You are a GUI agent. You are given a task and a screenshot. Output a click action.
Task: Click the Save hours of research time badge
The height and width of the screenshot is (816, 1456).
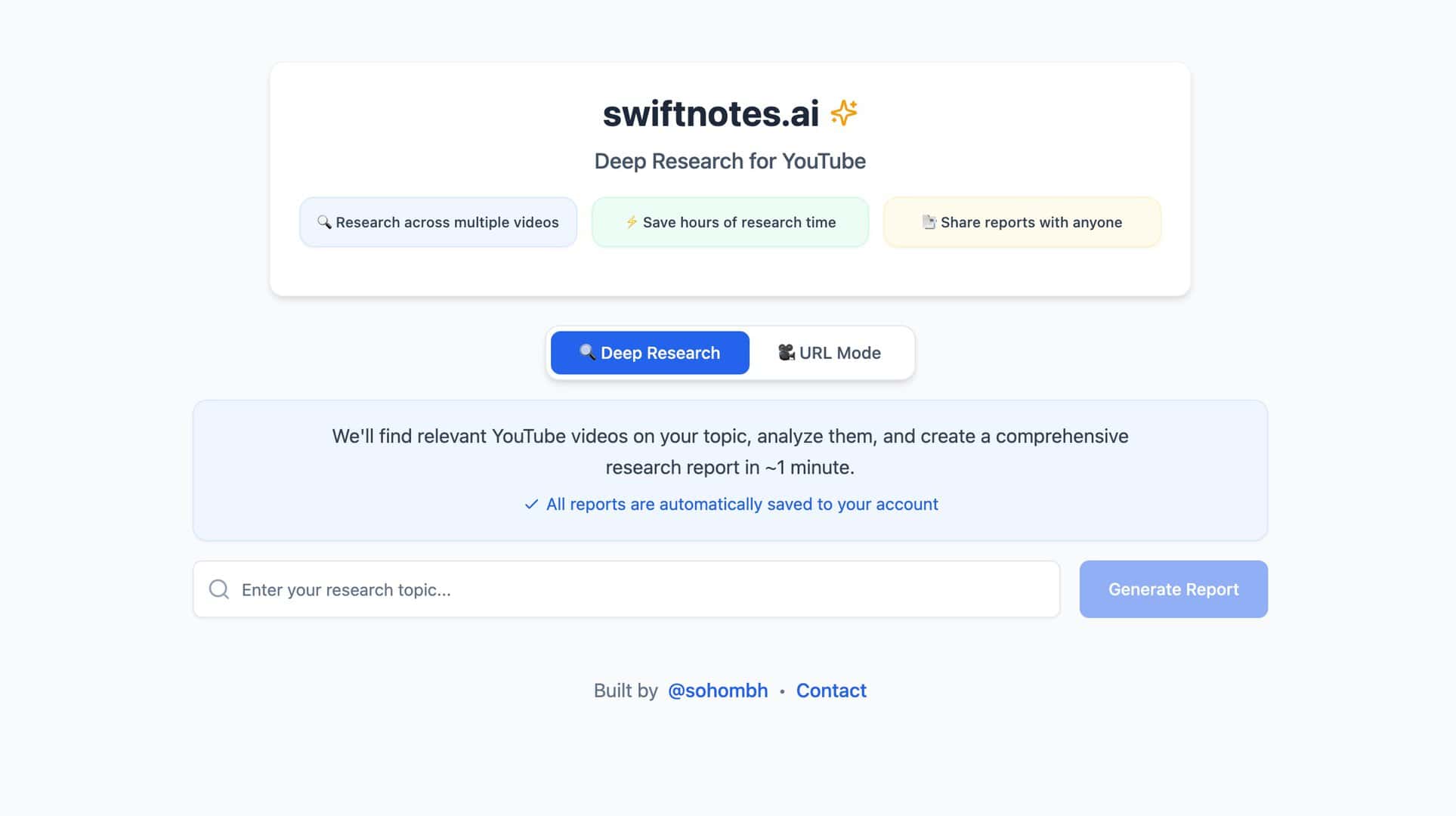click(x=729, y=222)
